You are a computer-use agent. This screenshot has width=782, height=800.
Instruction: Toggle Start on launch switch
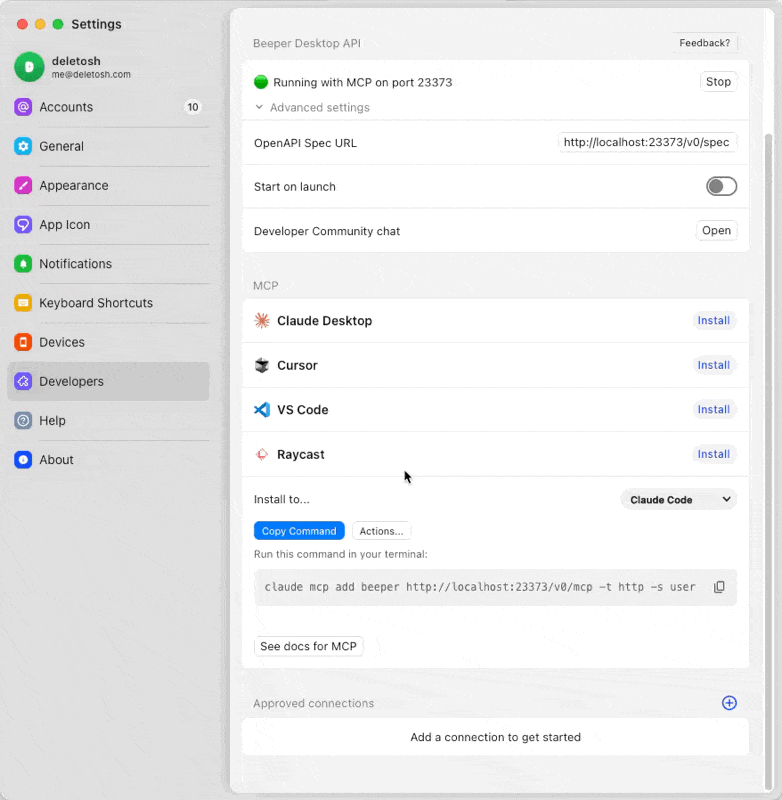coord(721,186)
